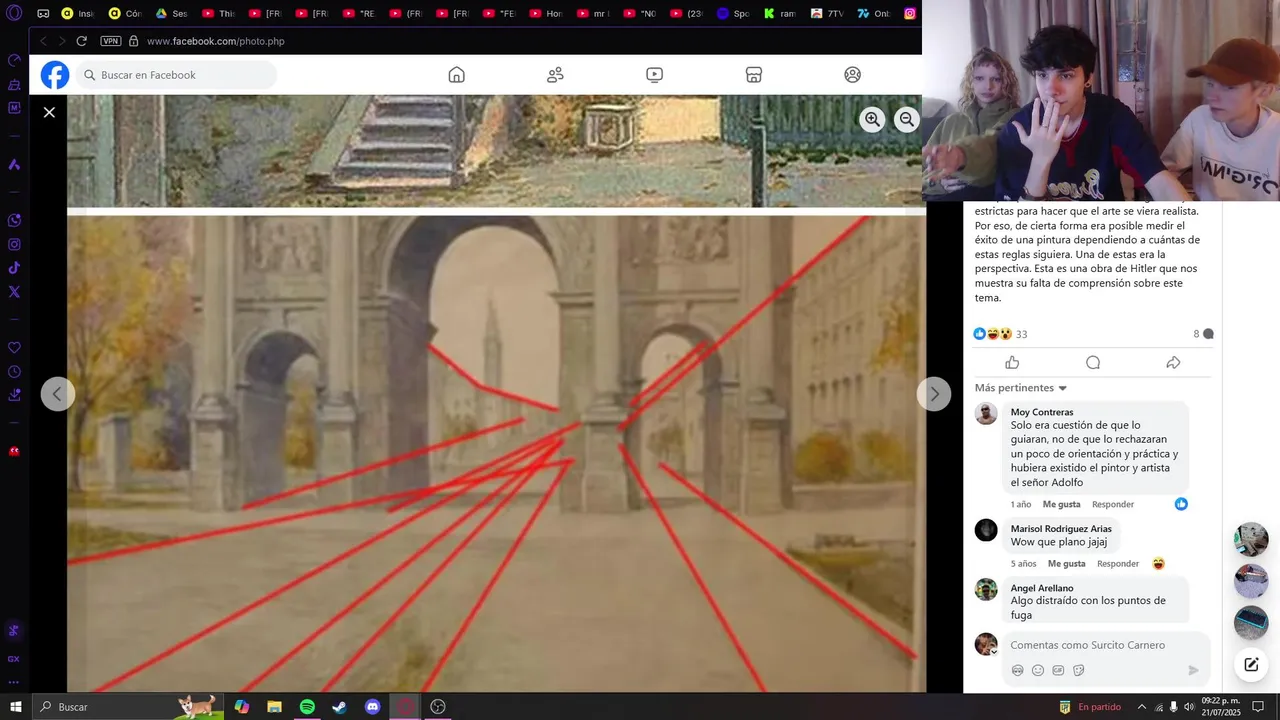Open the Windows Start button
The width and height of the screenshot is (1280, 720).
click(x=16, y=707)
